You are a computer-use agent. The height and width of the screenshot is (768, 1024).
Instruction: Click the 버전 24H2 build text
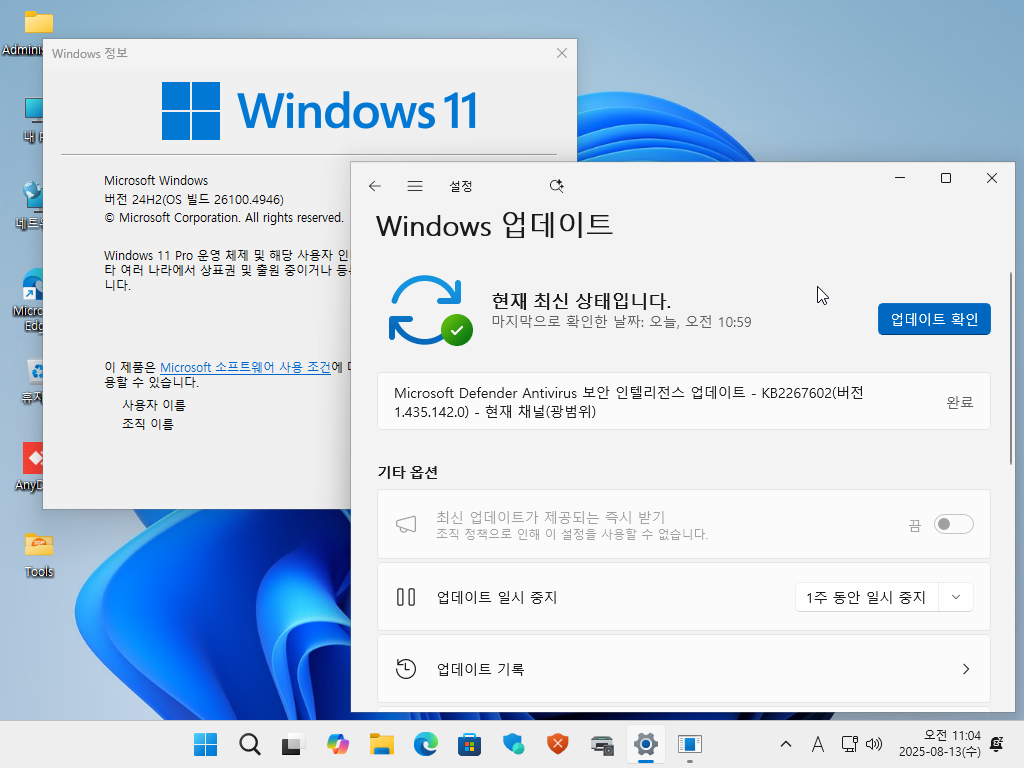tap(194, 199)
